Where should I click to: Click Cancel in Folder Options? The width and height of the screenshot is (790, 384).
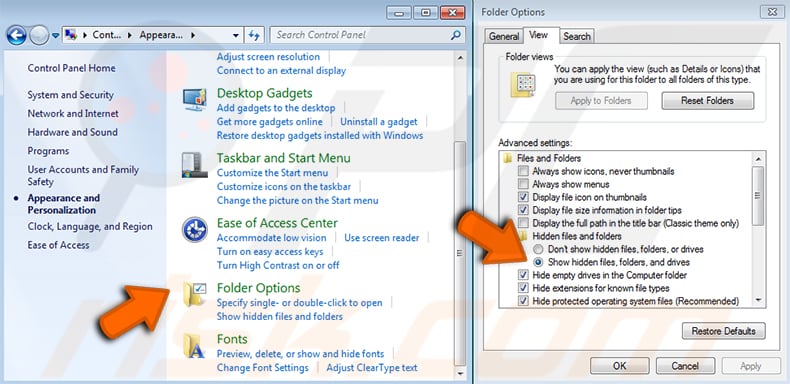point(685,366)
